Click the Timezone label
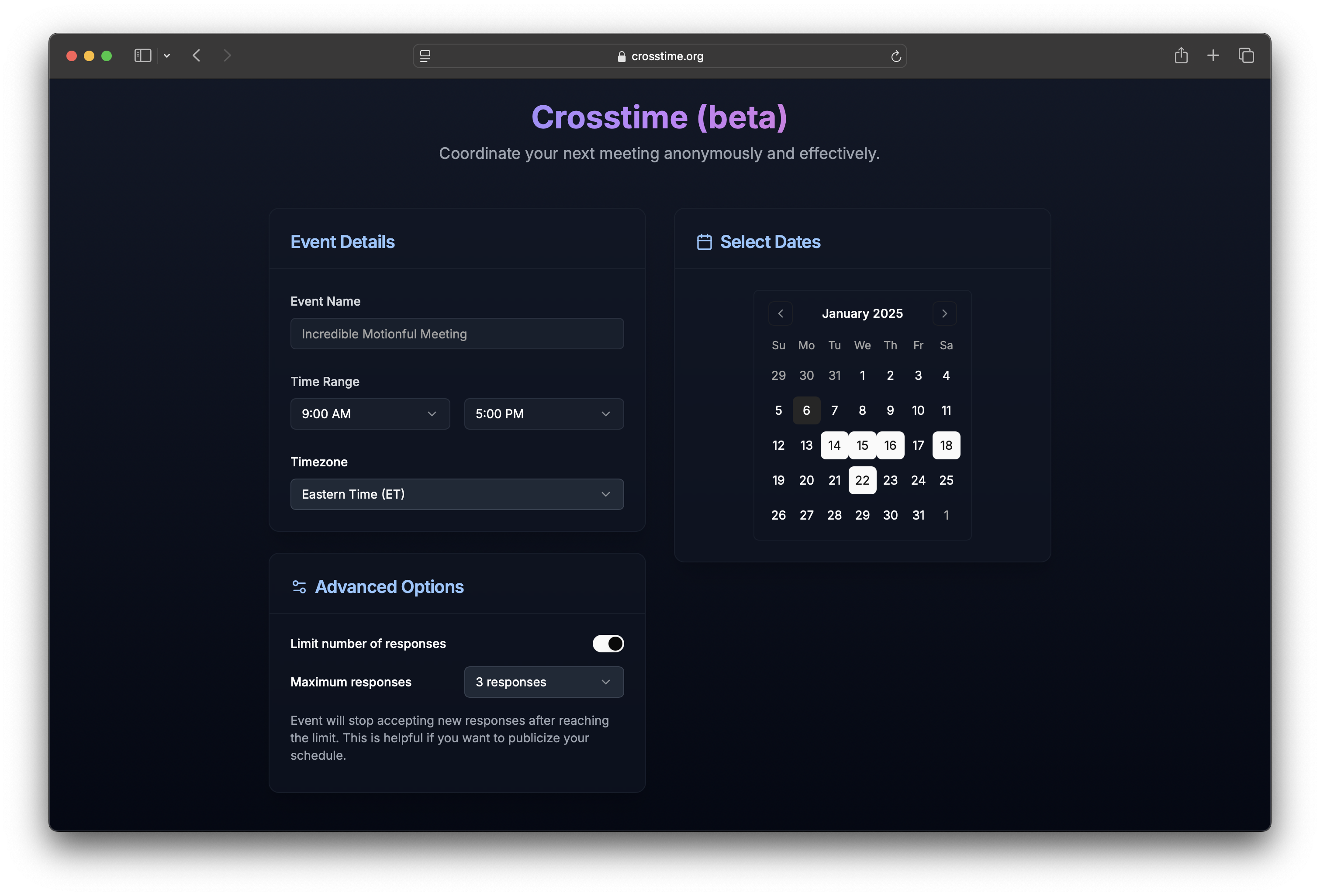This screenshot has width=1320, height=896. coord(318,462)
